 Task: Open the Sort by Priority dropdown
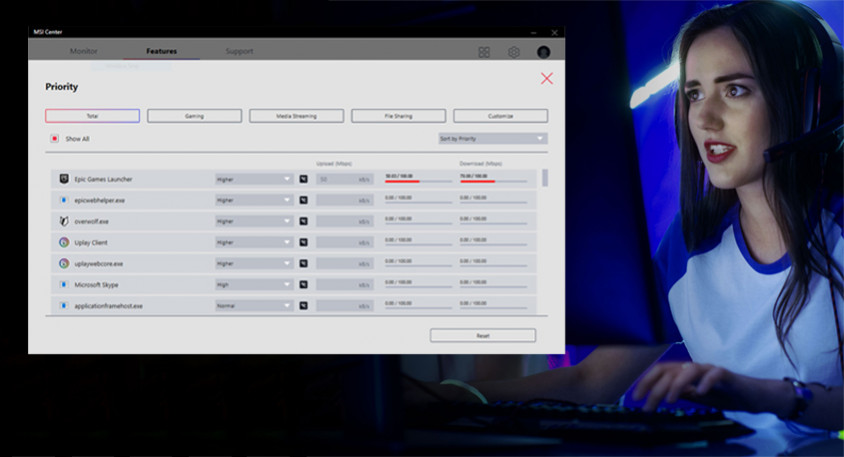pyautogui.click(x=493, y=138)
